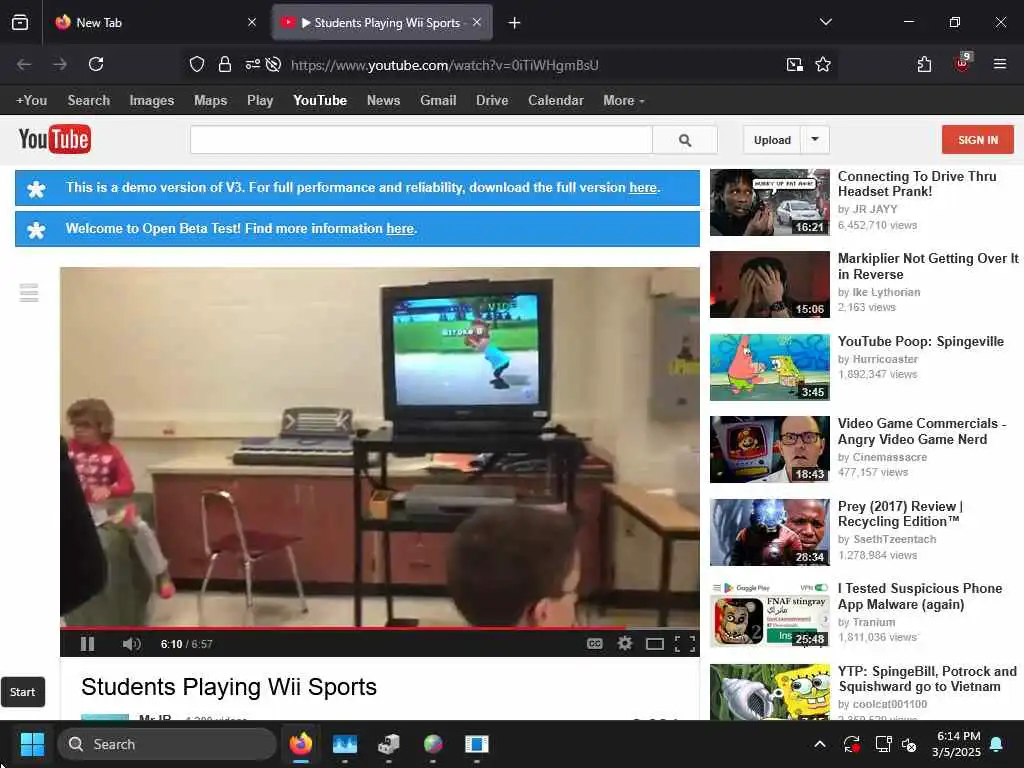Click the YouTube logo
Screen dimensions: 1024x768
[55, 139]
